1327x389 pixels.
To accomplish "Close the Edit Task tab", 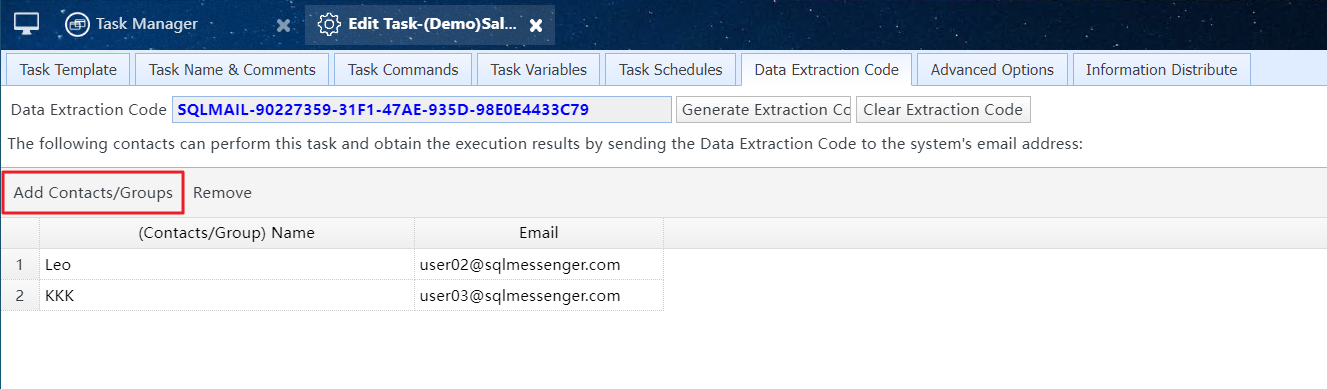I will 536,25.
